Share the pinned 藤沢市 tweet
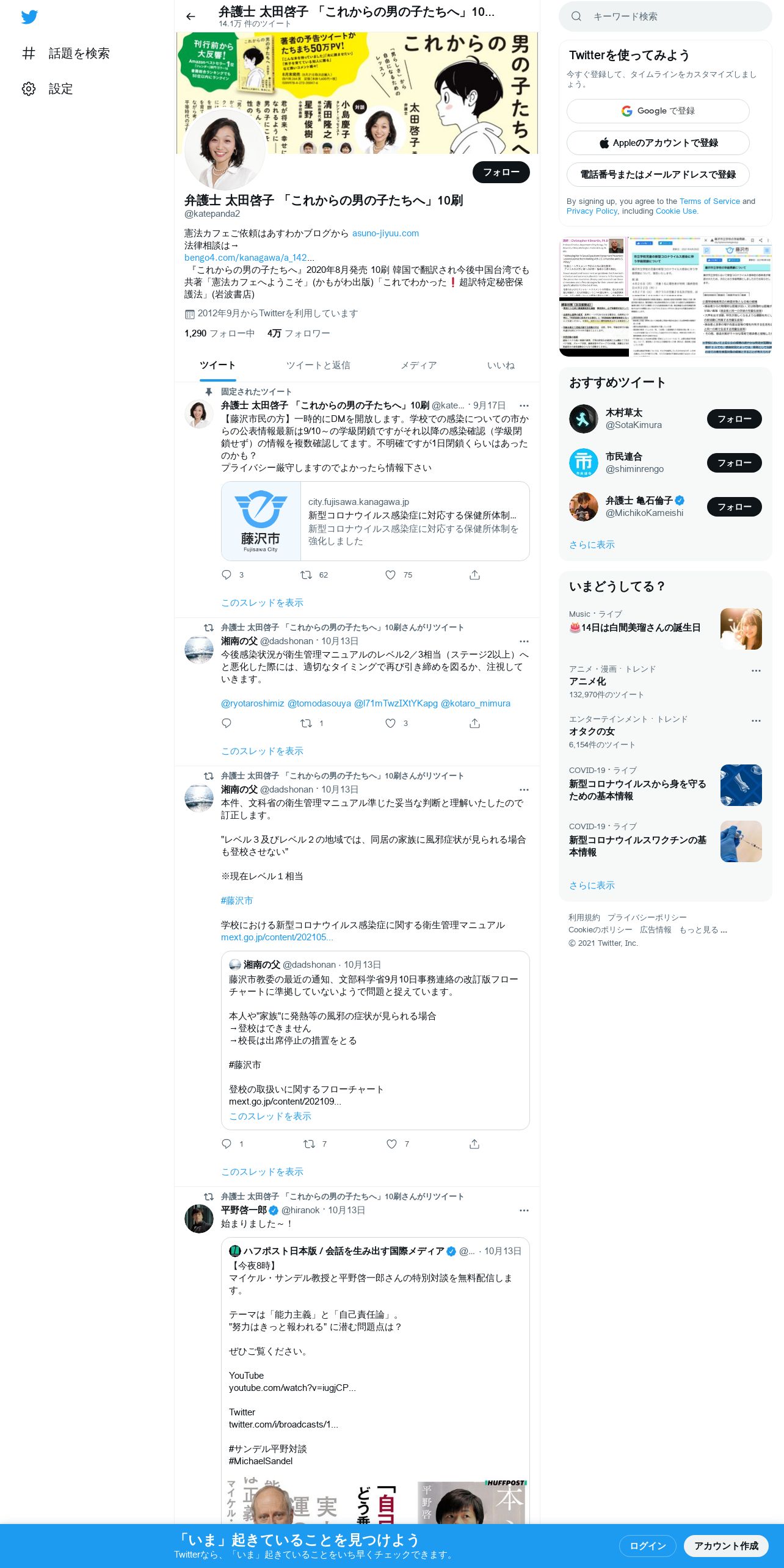The image size is (784, 1568). pyautogui.click(x=474, y=575)
